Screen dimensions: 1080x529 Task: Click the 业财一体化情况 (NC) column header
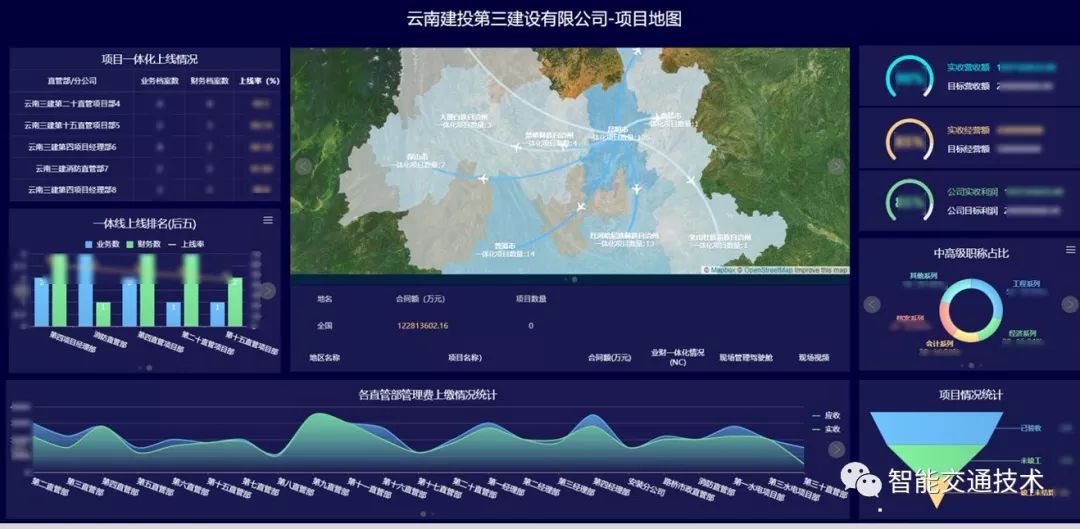click(x=677, y=357)
